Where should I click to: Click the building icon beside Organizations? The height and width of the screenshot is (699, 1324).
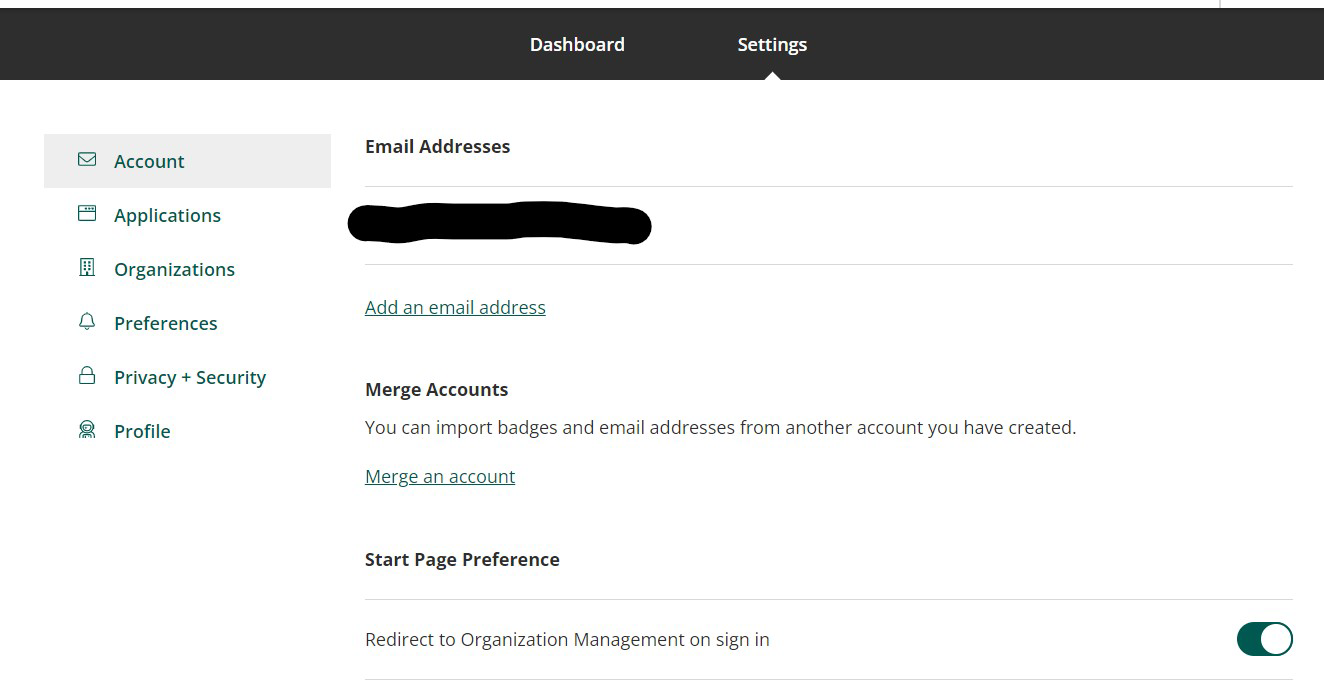[x=87, y=268]
